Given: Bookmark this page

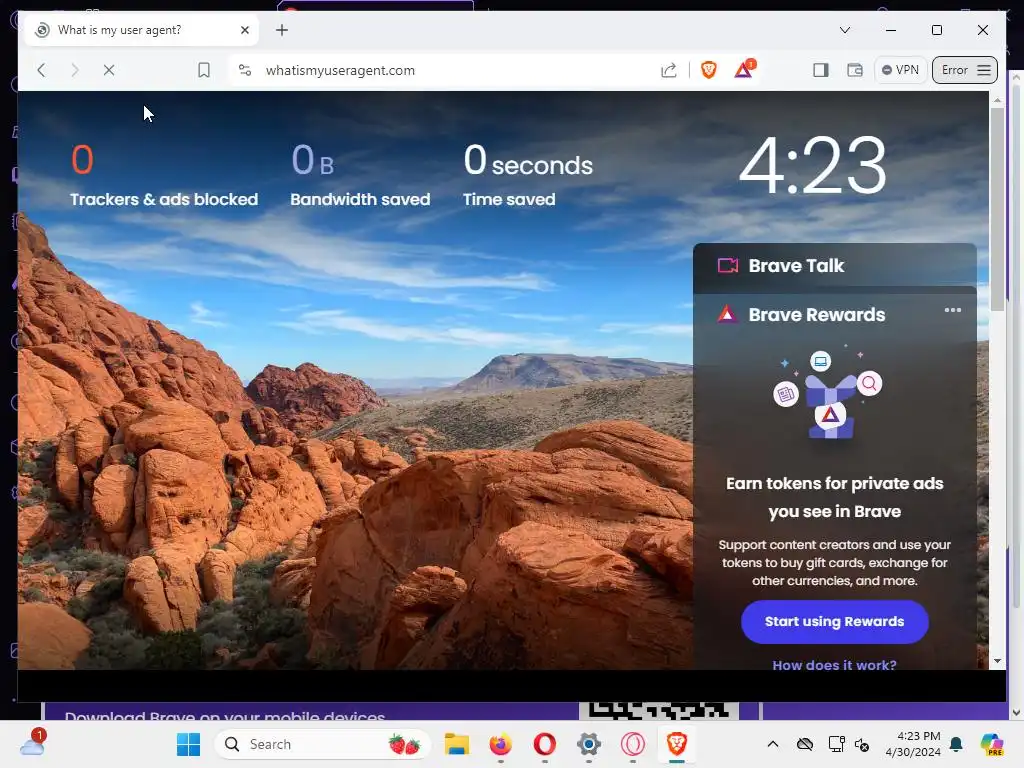Looking at the screenshot, I should click(x=204, y=70).
